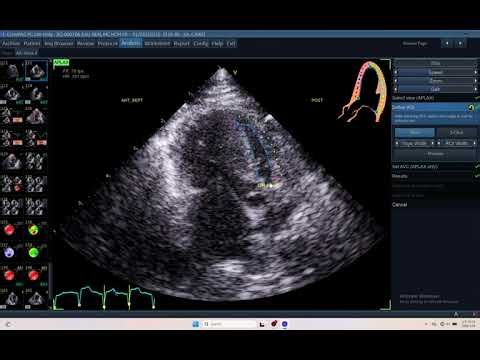480x360 pixels.
Task: Click the Speed slider bar
Action: [435, 72]
